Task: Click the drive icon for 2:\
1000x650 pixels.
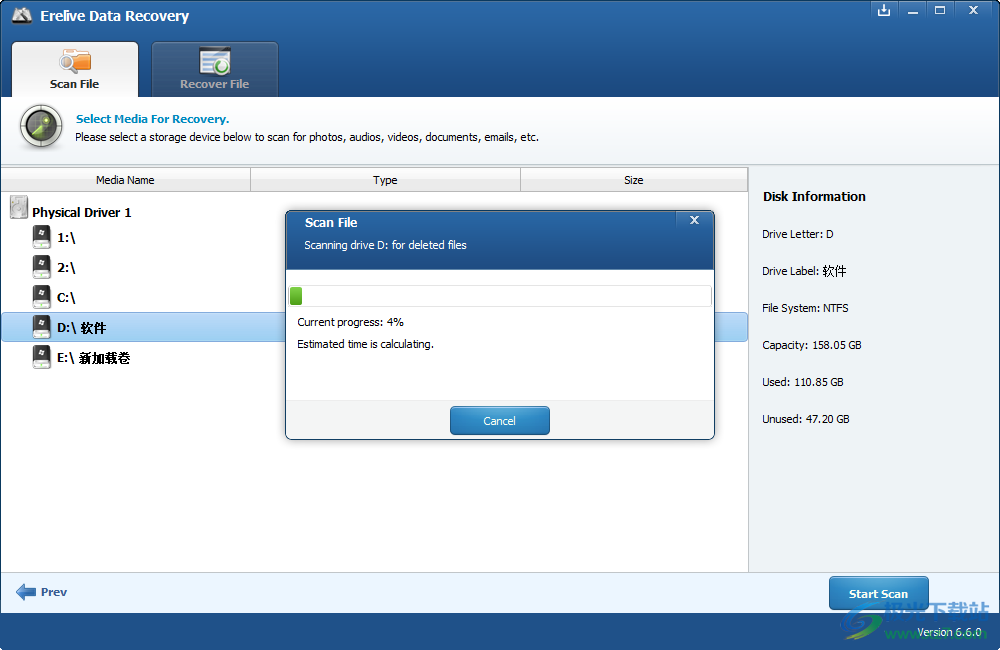Action: [x=41, y=267]
